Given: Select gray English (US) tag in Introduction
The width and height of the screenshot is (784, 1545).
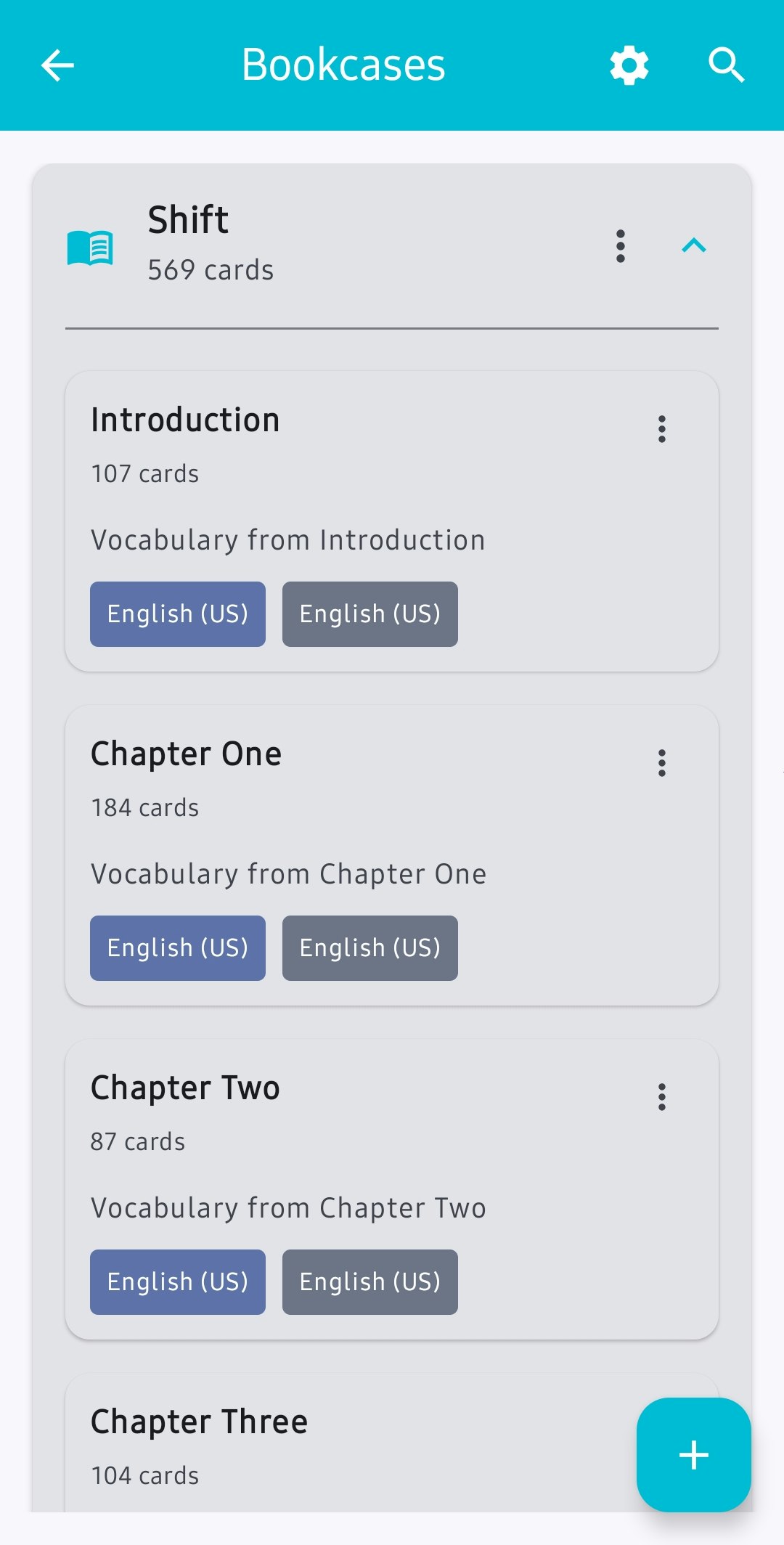Looking at the screenshot, I should pyautogui.click(x=370, y=614).
